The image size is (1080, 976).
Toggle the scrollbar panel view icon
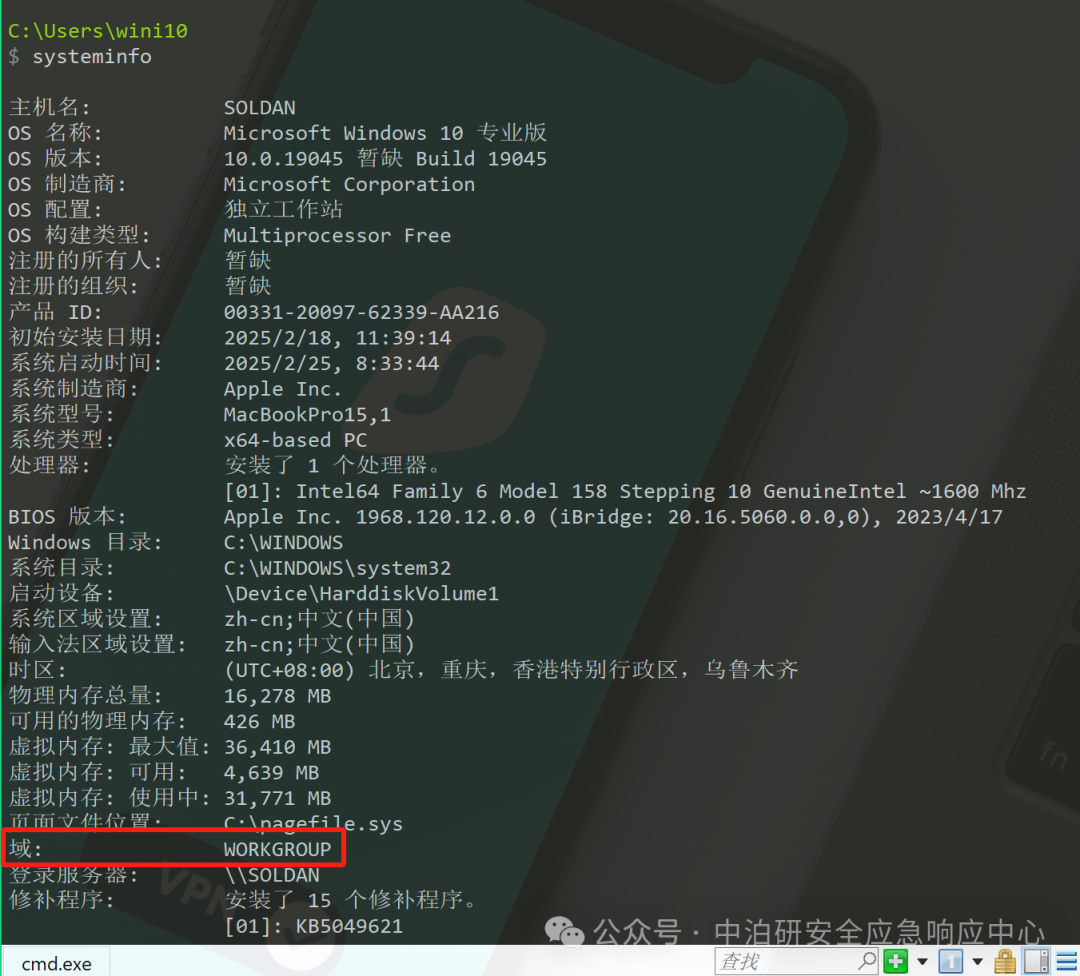[1036, 962]
